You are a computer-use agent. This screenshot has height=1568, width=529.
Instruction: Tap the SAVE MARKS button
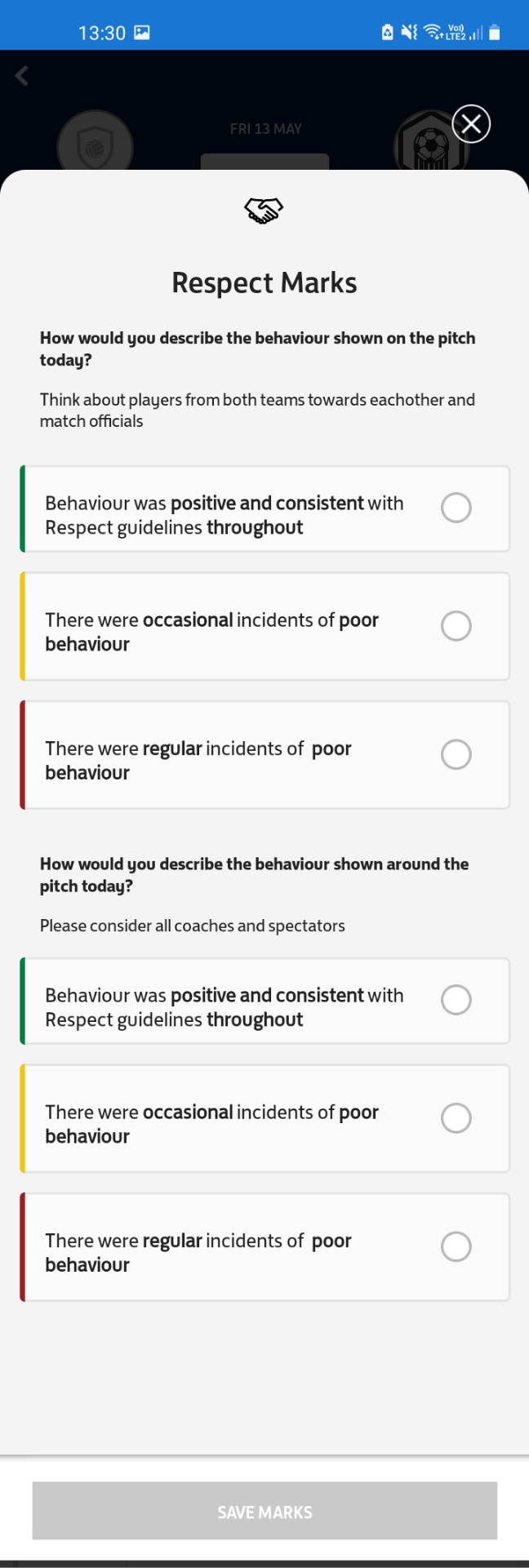(x=264, y=1512)
